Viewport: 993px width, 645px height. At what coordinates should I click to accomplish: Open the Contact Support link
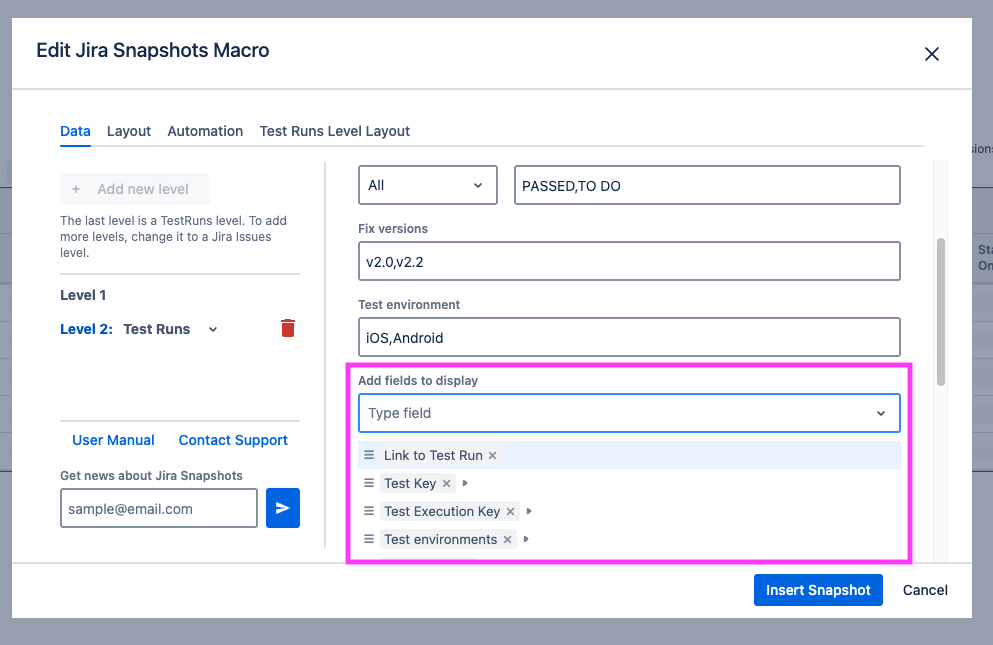(233, 440)
